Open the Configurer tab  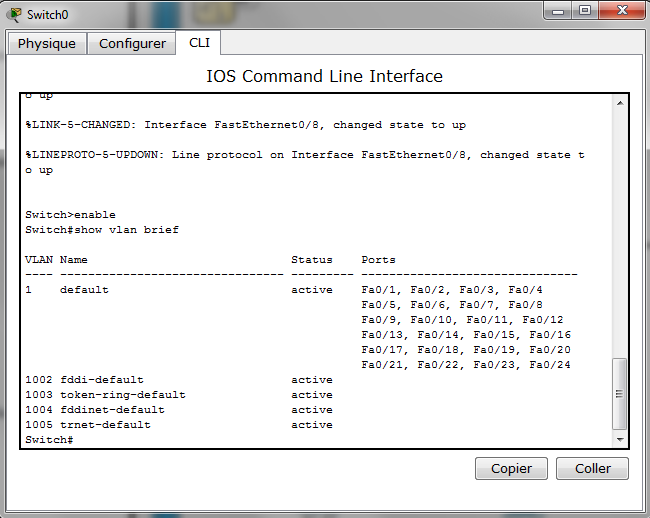[132, 44]
